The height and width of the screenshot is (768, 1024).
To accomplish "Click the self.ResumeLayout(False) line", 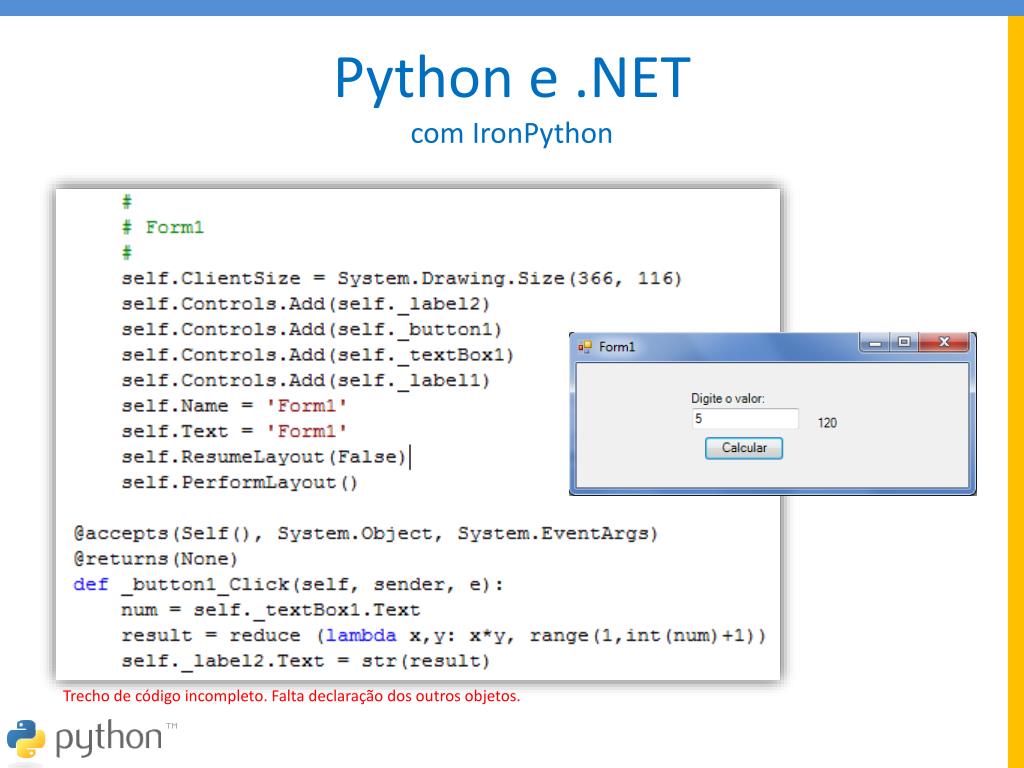I will (264, 457).
